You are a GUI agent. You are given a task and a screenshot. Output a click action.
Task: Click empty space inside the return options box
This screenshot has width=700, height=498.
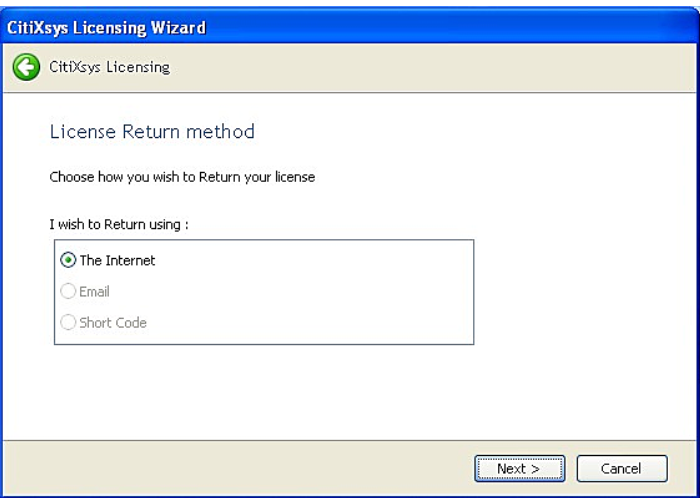(x=312, y=292)
